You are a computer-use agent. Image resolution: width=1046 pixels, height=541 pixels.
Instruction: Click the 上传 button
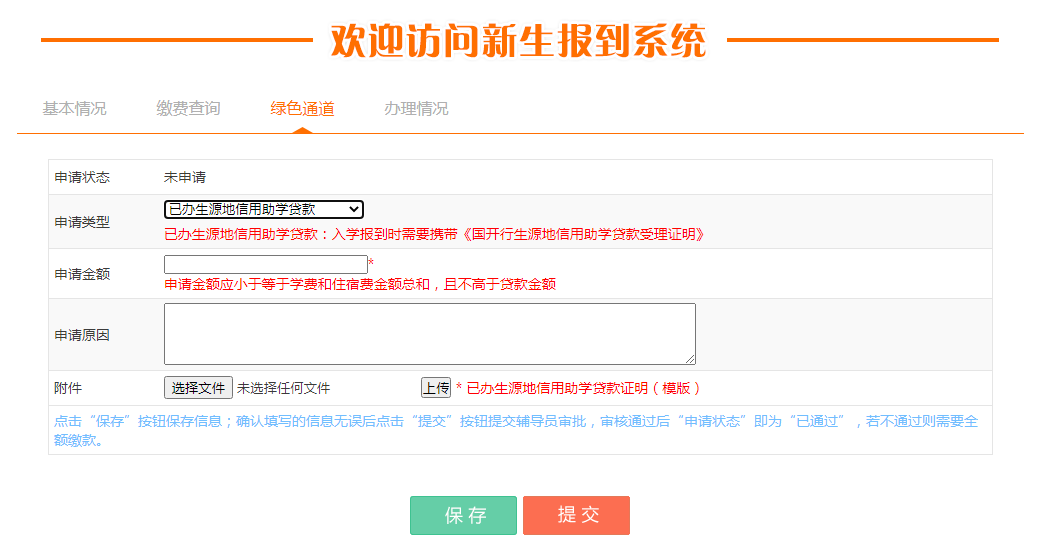pyautogui.click(x=436, y=388)
